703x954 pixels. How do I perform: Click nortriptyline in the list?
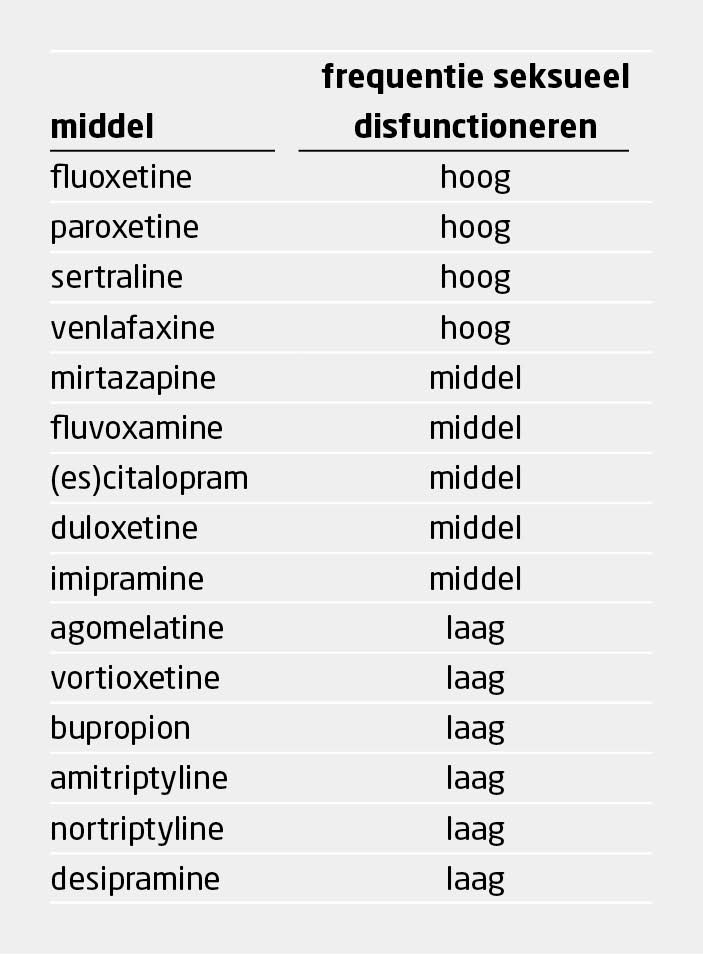pyautogui.click(x=137, y=828)
